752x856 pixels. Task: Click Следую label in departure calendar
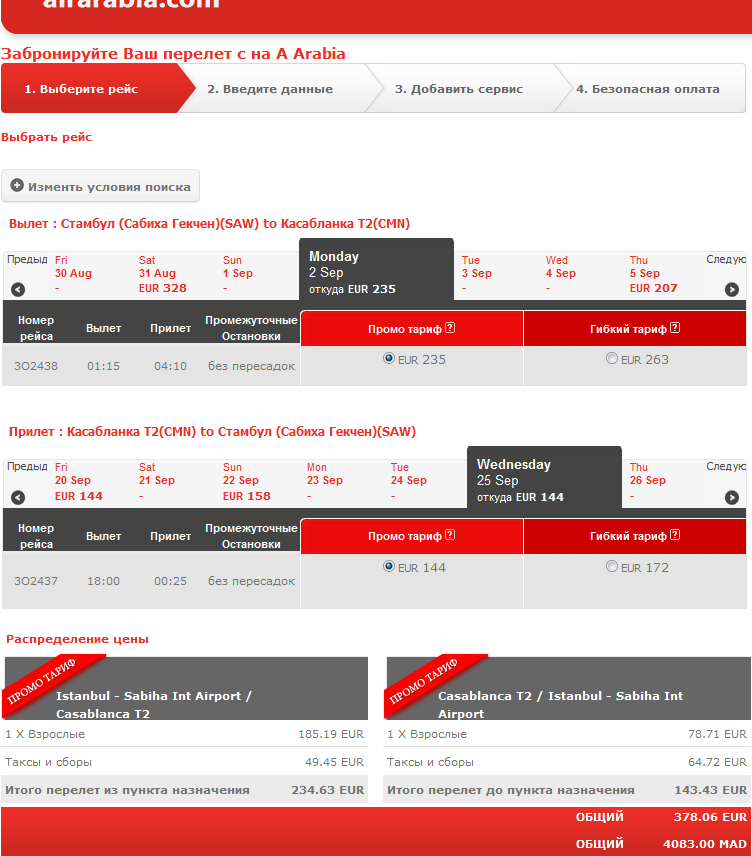tap(726, 259)
